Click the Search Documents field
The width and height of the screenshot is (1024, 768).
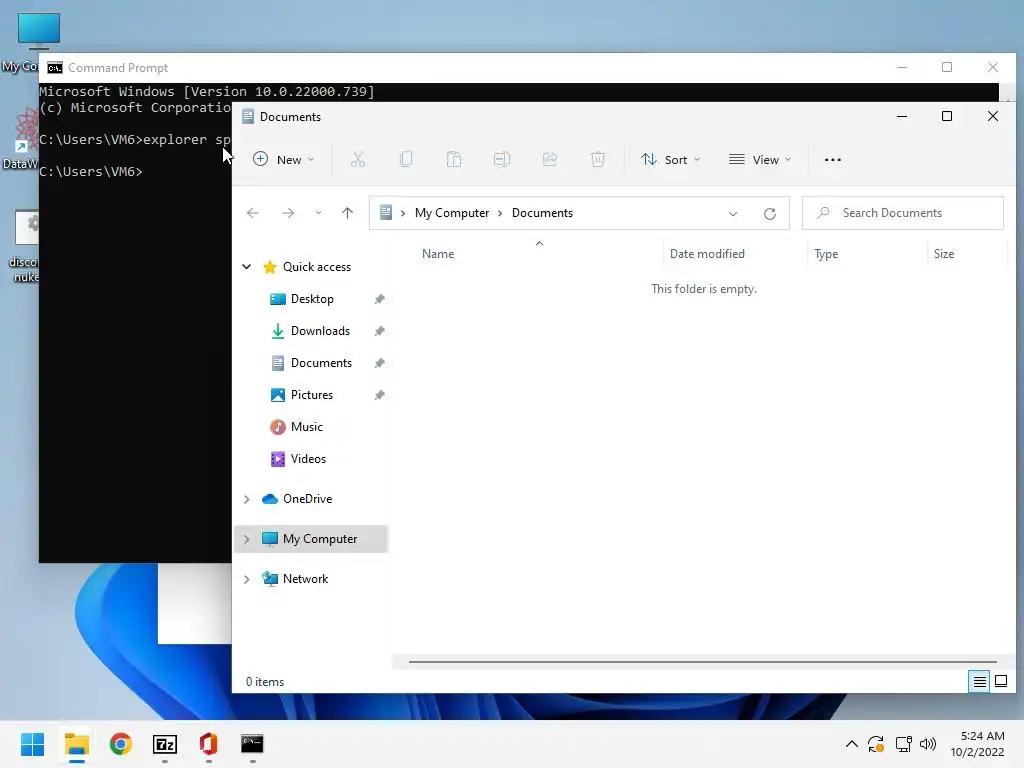(x=903, y=213)
